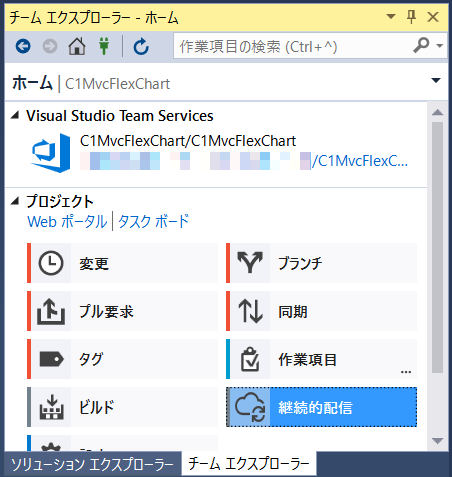Click the search magnifier icon
452x477 pixels.
(421, 45)
